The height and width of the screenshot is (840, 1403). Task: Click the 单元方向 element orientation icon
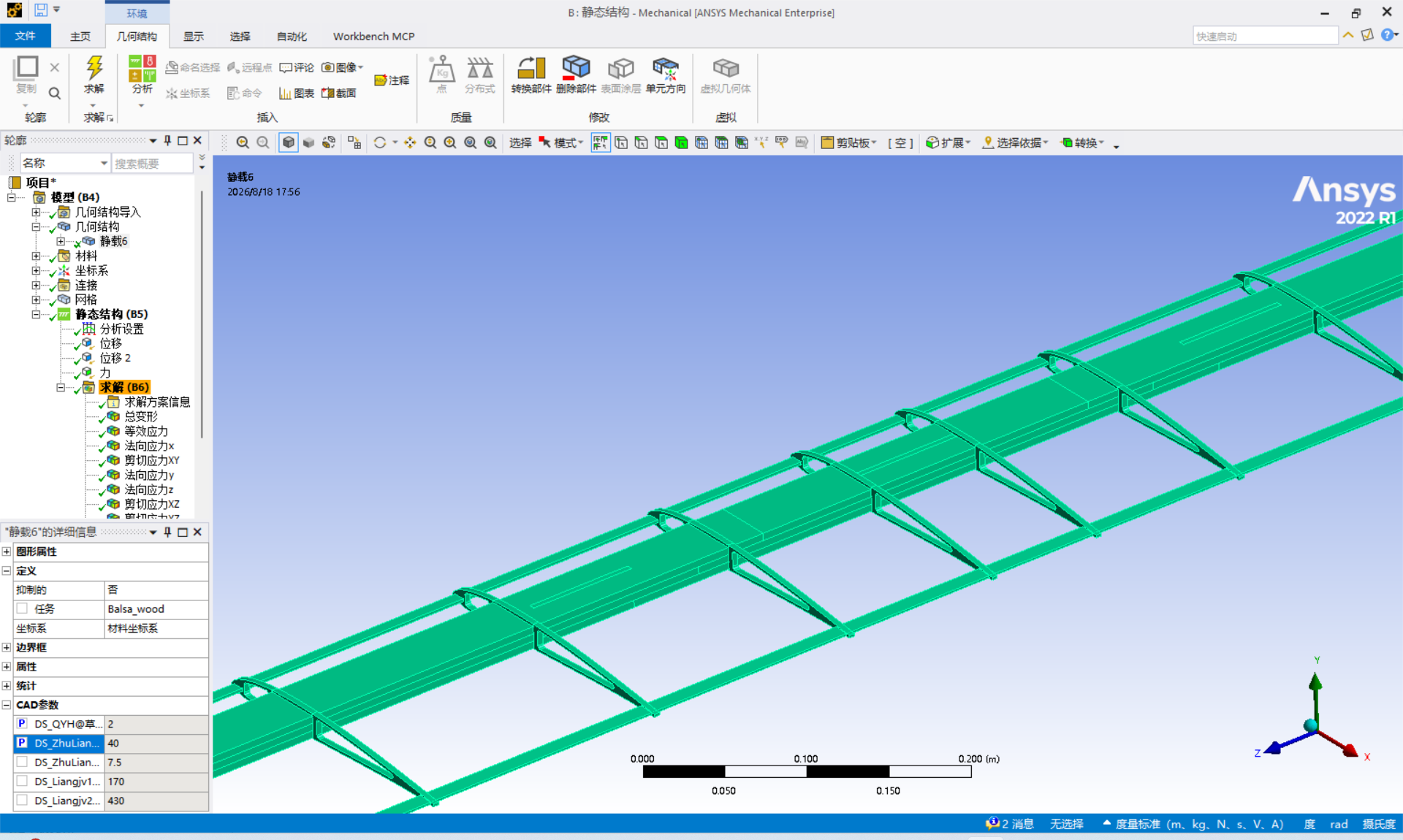[666, 68]
